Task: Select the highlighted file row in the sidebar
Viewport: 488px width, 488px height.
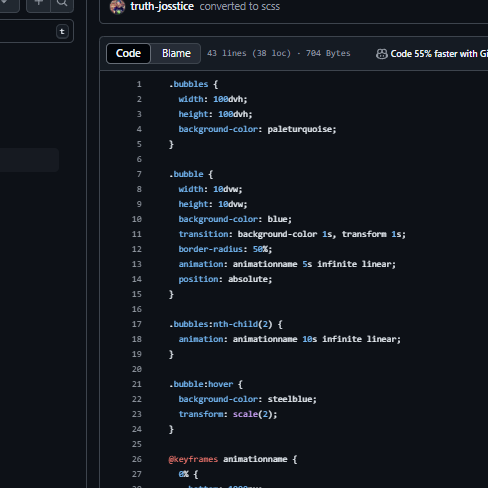Action: (x=29, y=160)
